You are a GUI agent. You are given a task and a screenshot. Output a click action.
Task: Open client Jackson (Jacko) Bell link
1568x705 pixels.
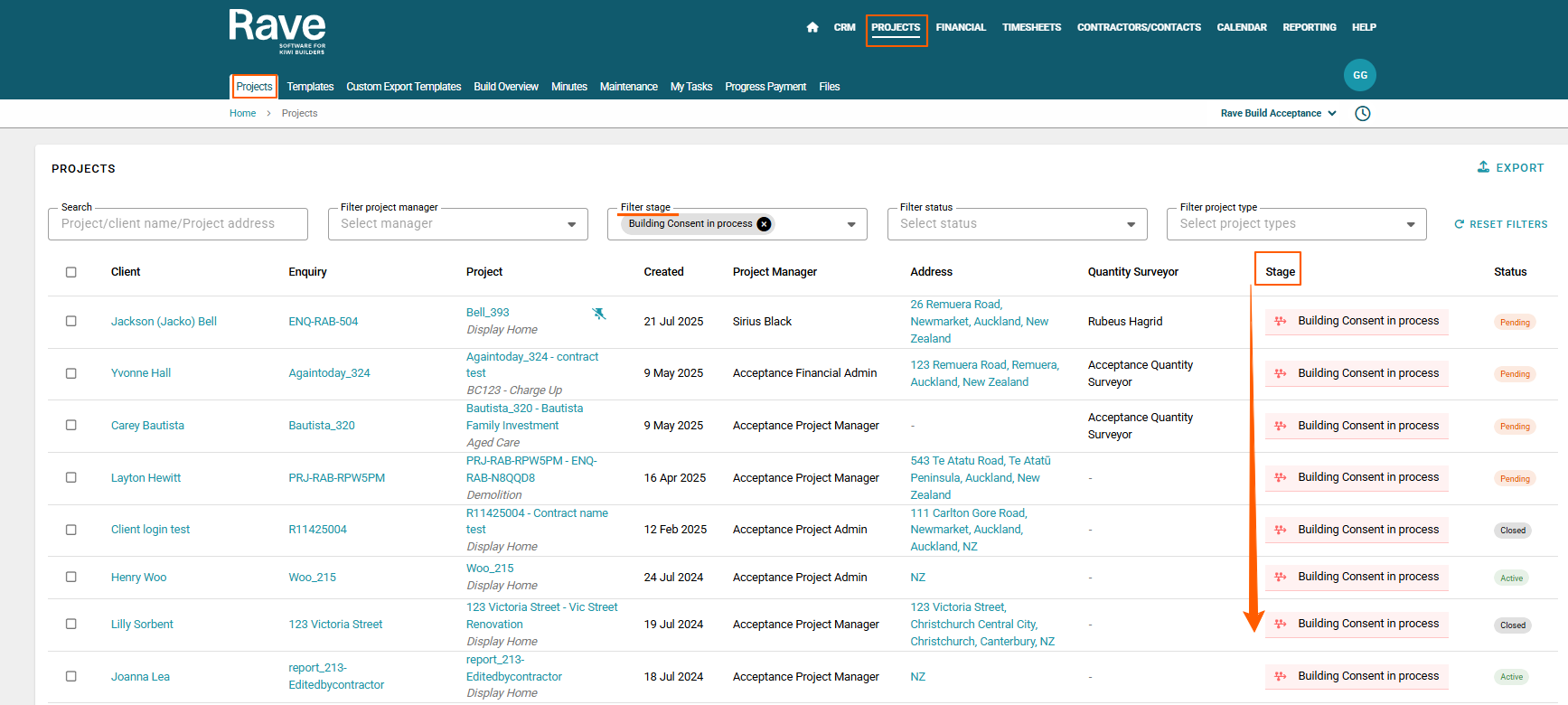point(164,322)
